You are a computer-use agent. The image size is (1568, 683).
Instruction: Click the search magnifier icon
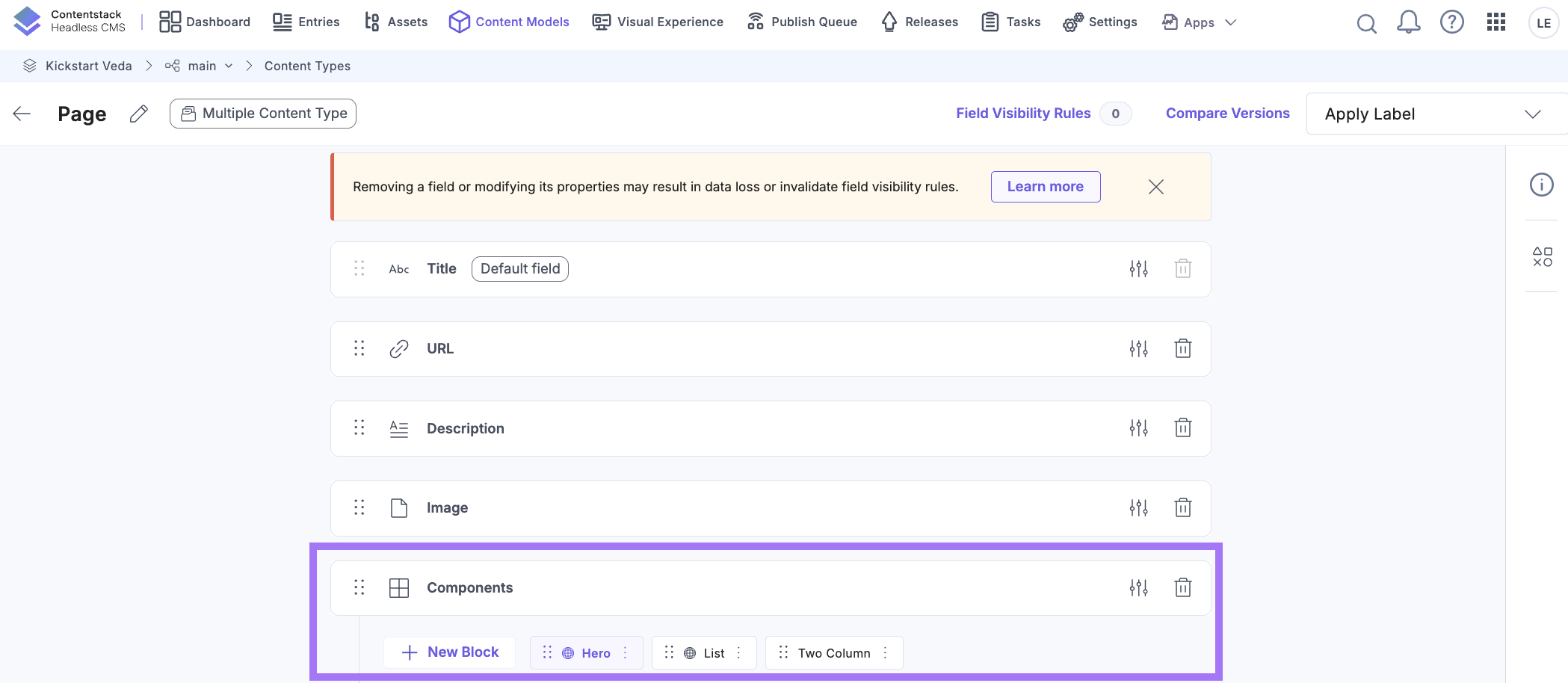point(1367,23)
